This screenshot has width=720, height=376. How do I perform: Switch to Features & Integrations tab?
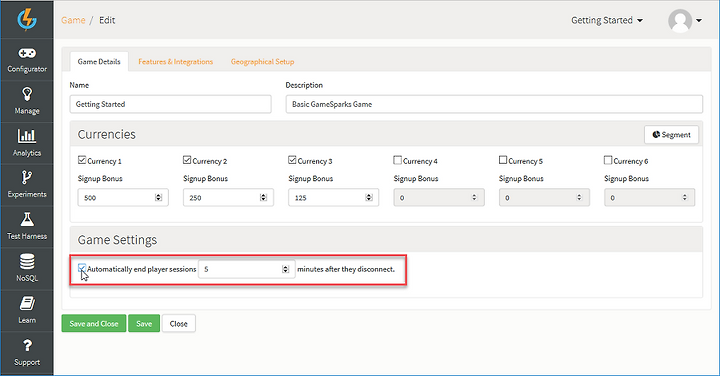click(175, 62)
